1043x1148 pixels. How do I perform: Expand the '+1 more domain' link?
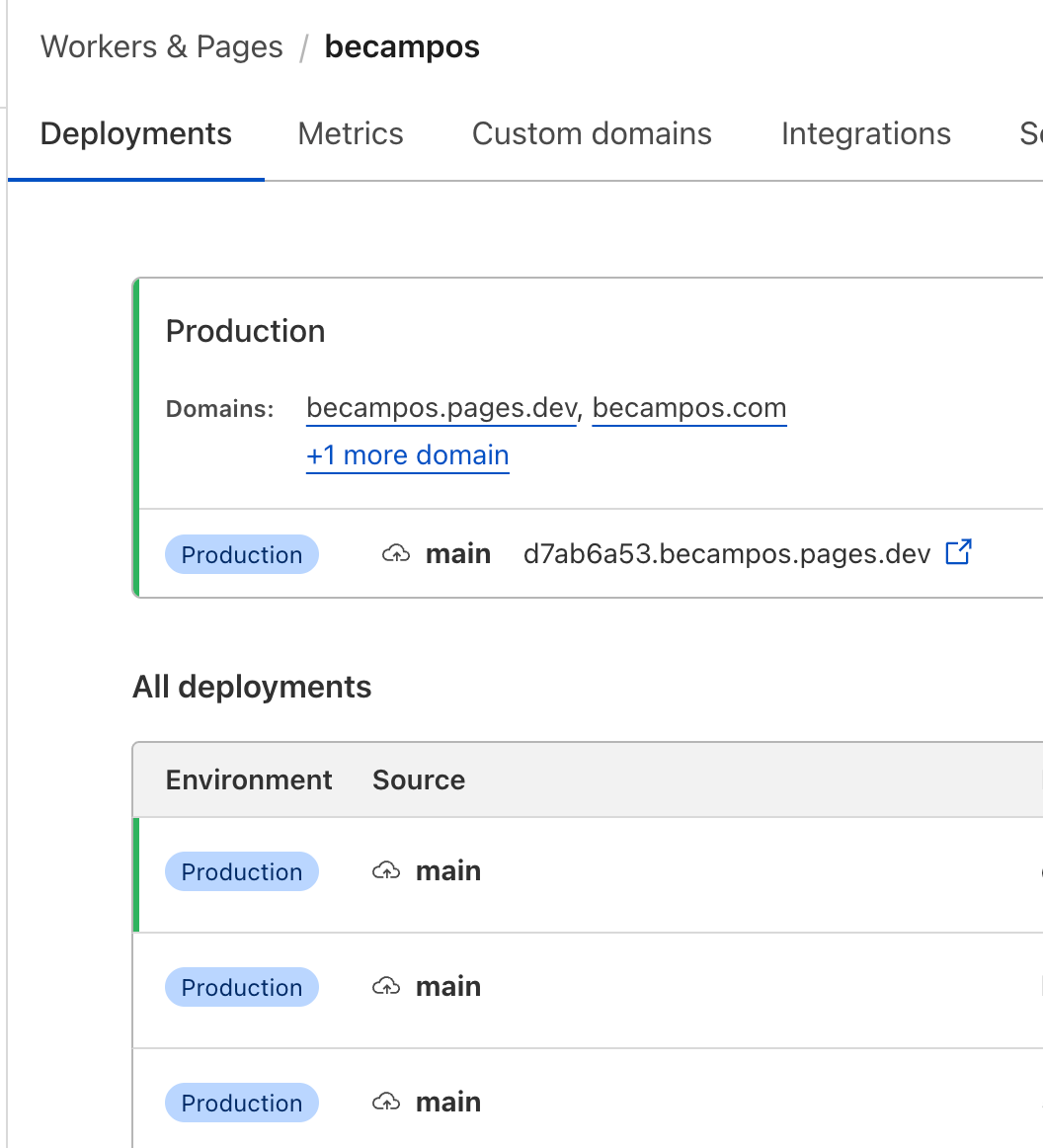click(x=408, y=456)
